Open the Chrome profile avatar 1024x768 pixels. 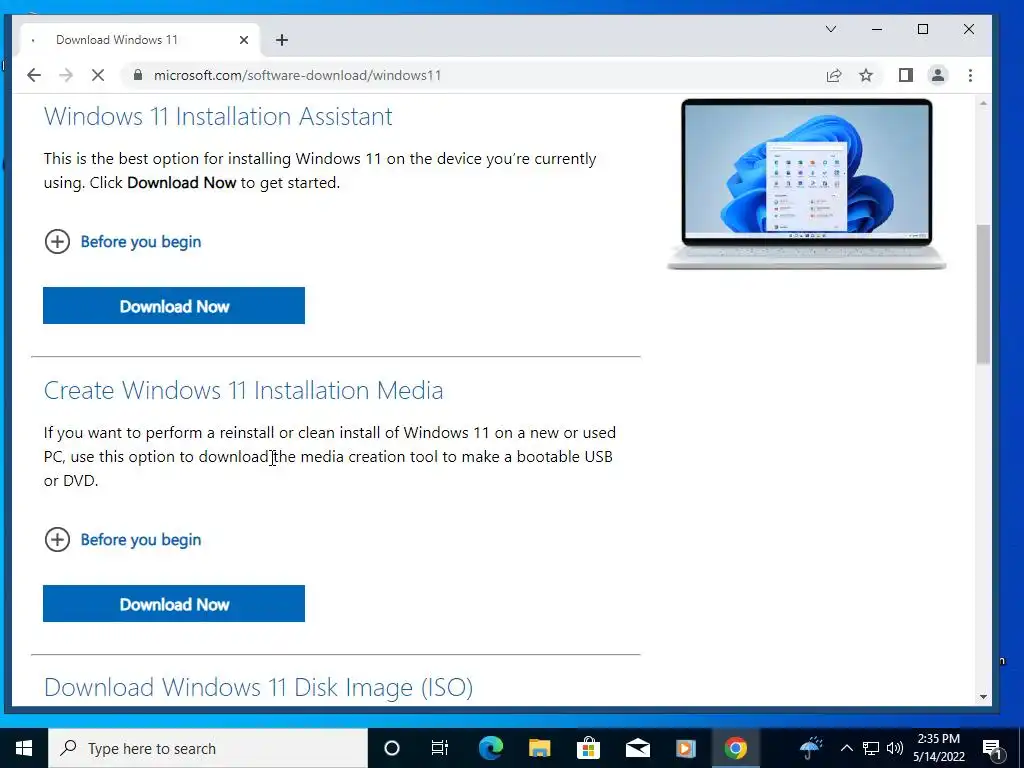[x=938, y=75]
